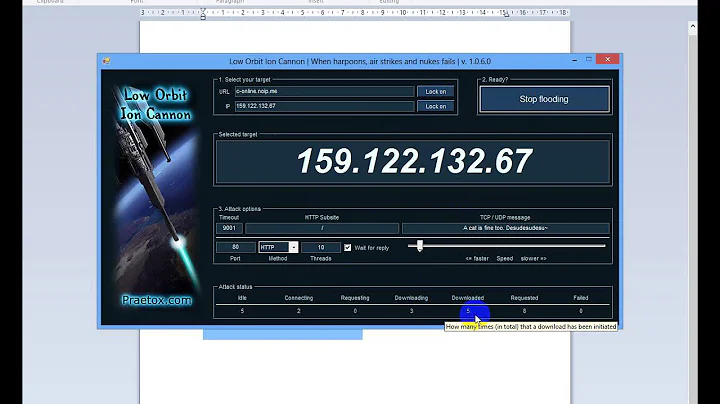Click the Stop flooding button
Viewport: 720px width, 404px height.
[x=544, y=99]
